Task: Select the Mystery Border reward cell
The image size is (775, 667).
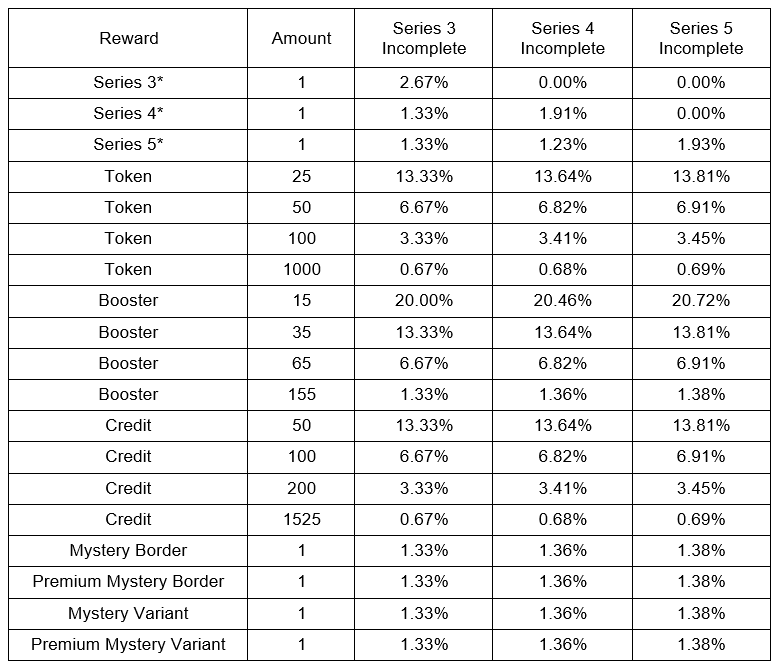Action: tap(128, 550)
